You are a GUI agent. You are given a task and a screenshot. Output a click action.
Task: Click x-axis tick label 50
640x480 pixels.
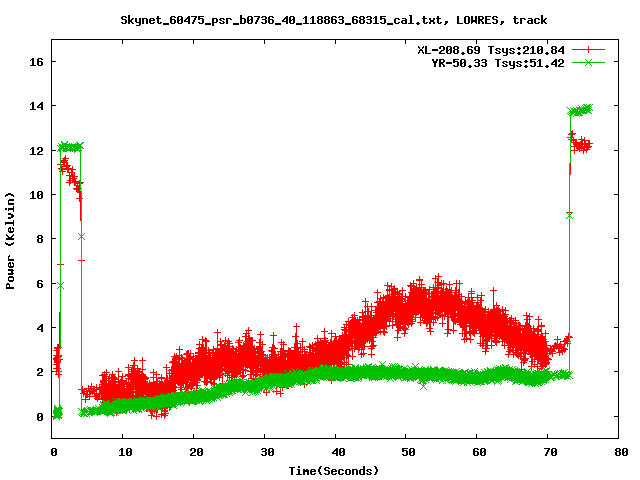coord(408,452)
